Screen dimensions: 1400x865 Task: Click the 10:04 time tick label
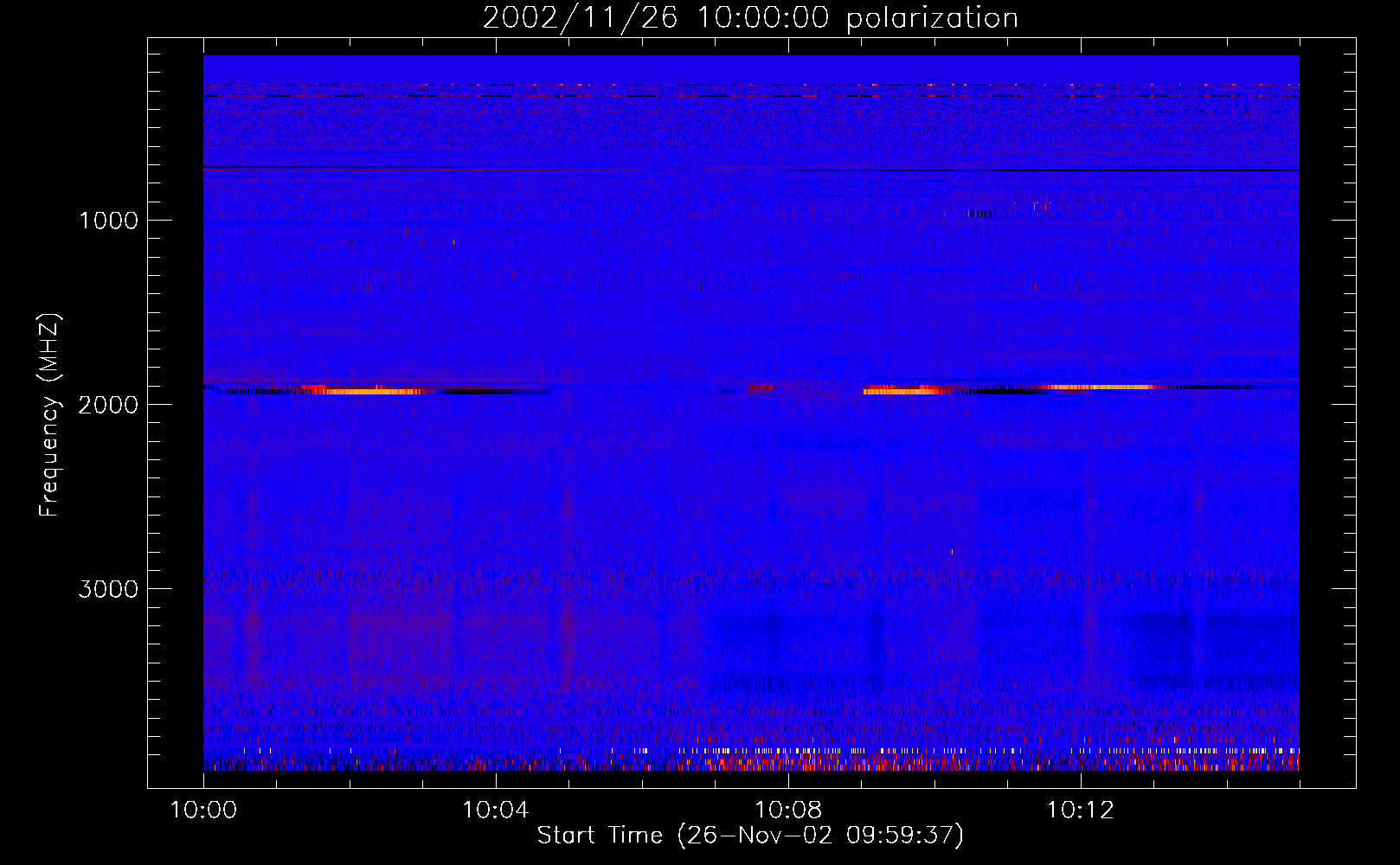(x=496, y=811)
